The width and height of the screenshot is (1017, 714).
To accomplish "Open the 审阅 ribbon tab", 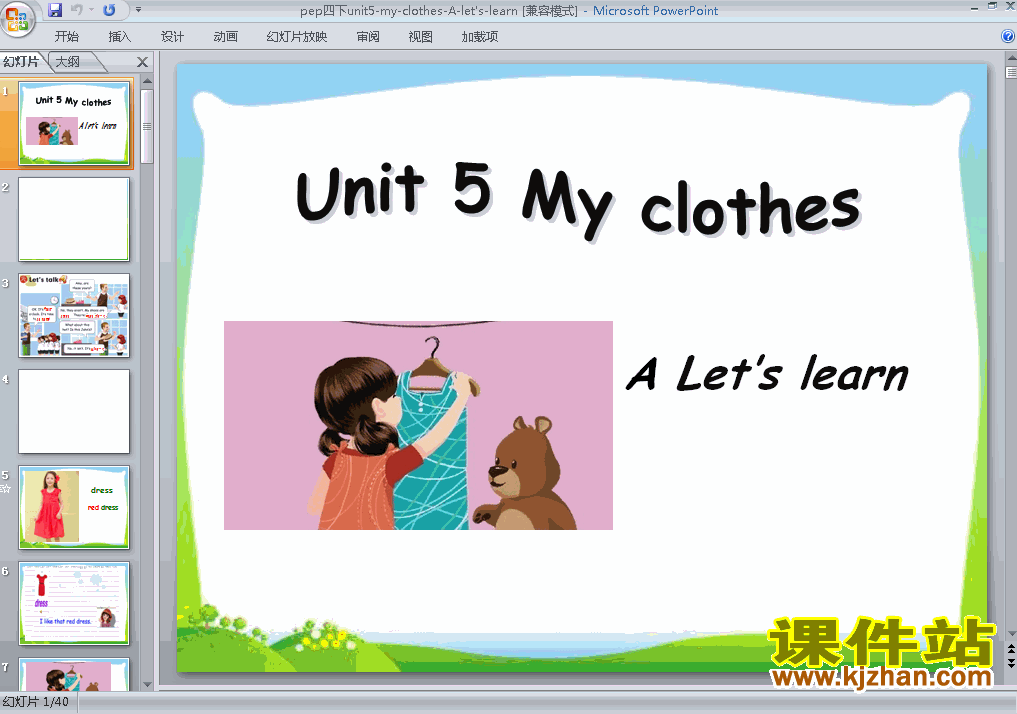I will point(368,37).
